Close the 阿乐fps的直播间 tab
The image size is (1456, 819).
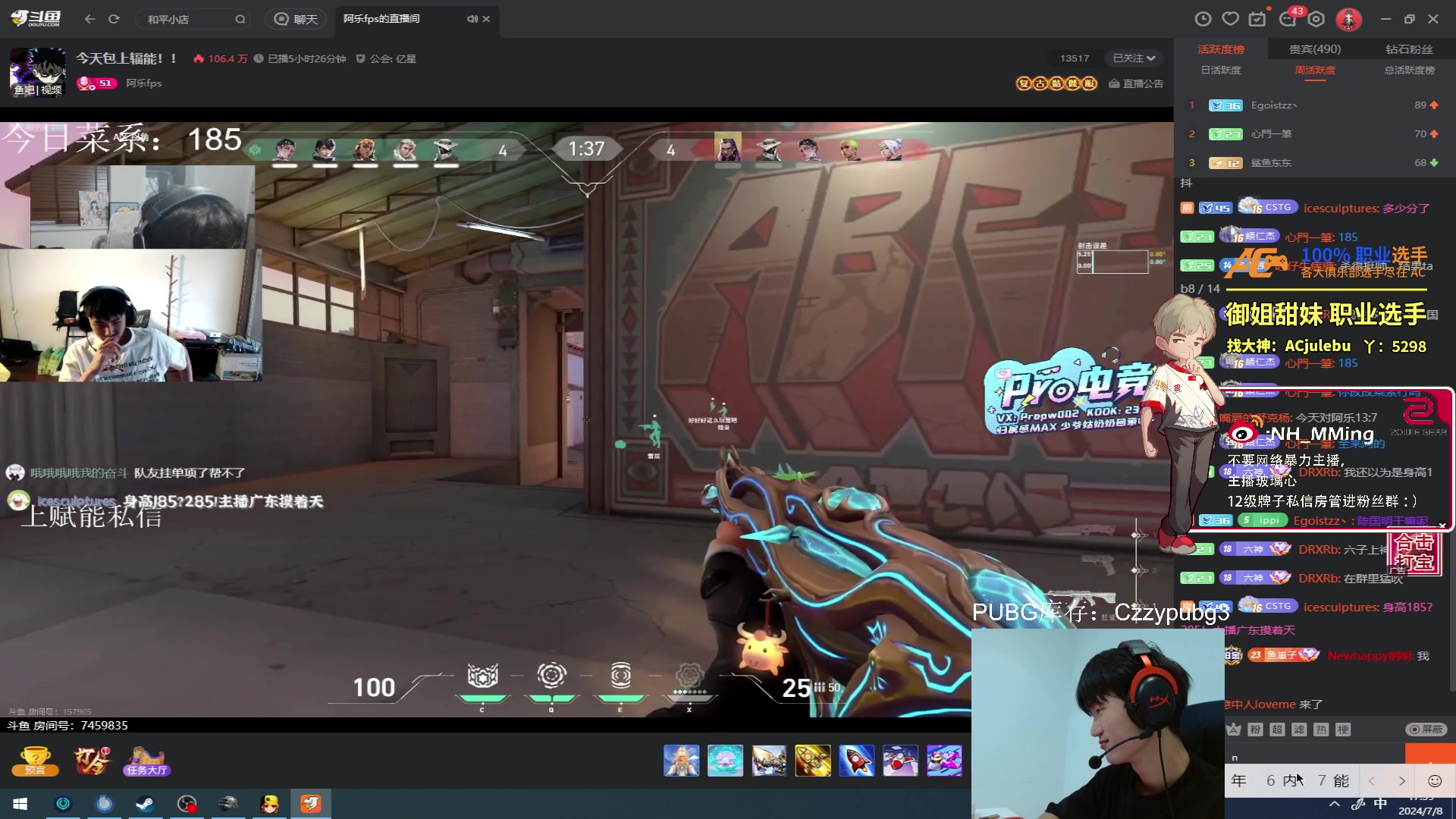[x=486, y=19]
